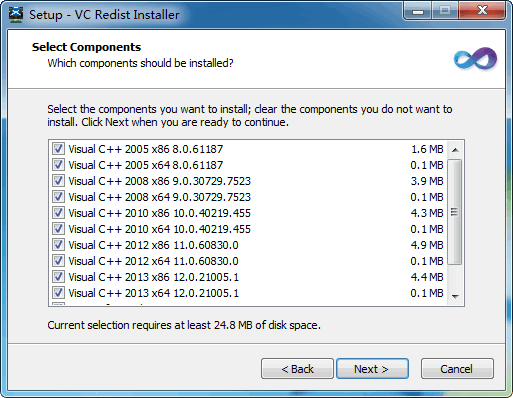Deselect Visual C++ 2010 x86 10.0.40219.455
The image size is (513, 398).
pyautogui.click(x=58, y=213)
